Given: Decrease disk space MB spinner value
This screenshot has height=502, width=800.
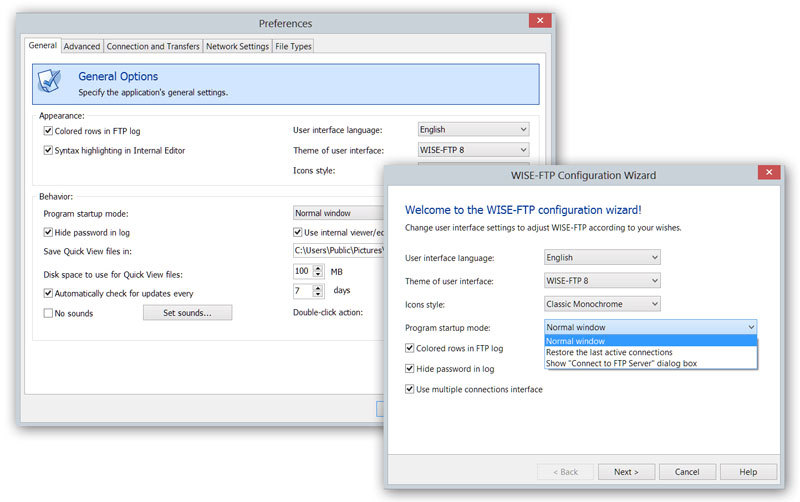Looking at the screenshot, I should point(318,274).
